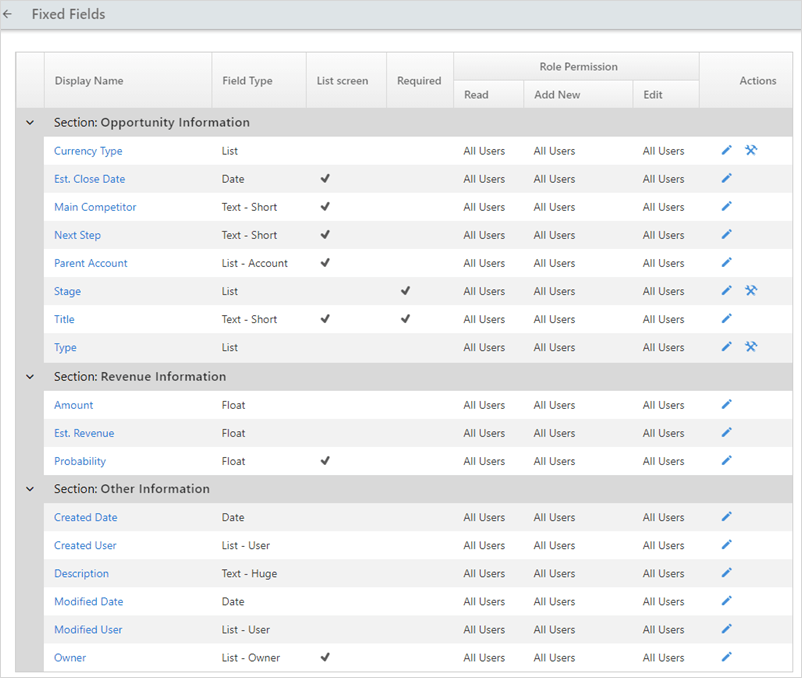Click the Next Step link
The height and width of the screenshot is (678, 802).
point(77,235)
